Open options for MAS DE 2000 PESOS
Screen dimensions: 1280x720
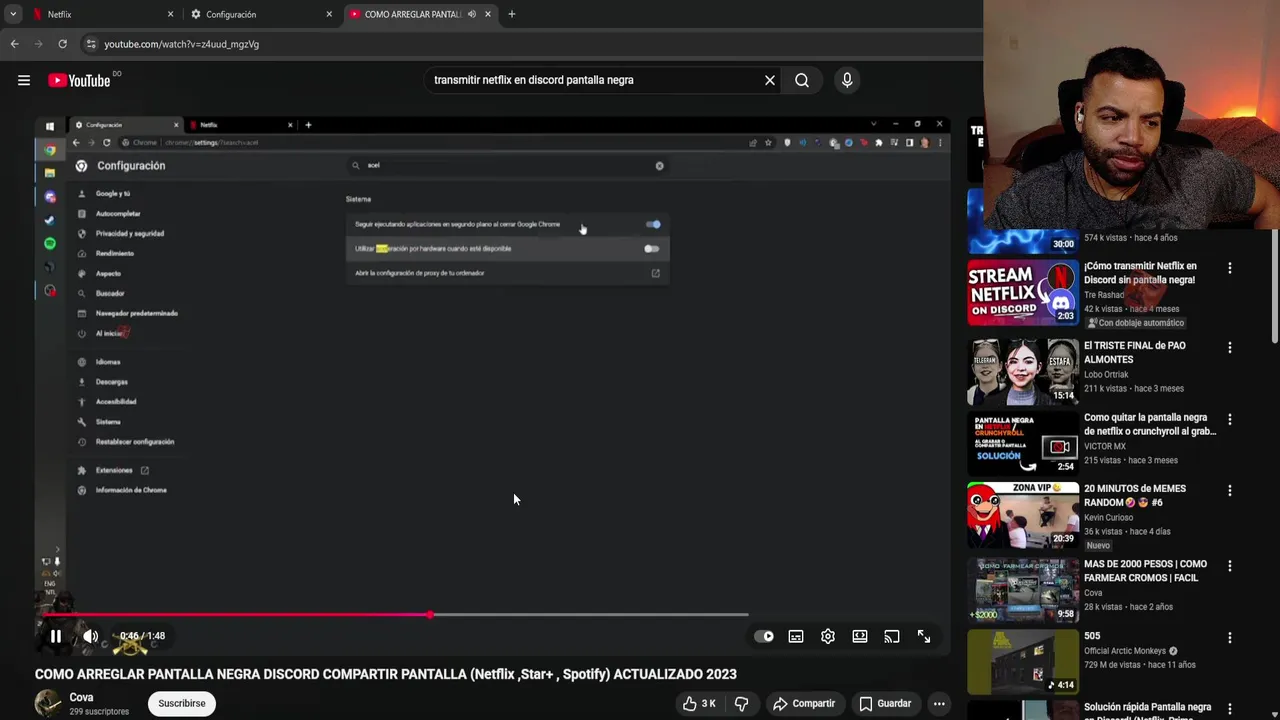point(1230,566)
